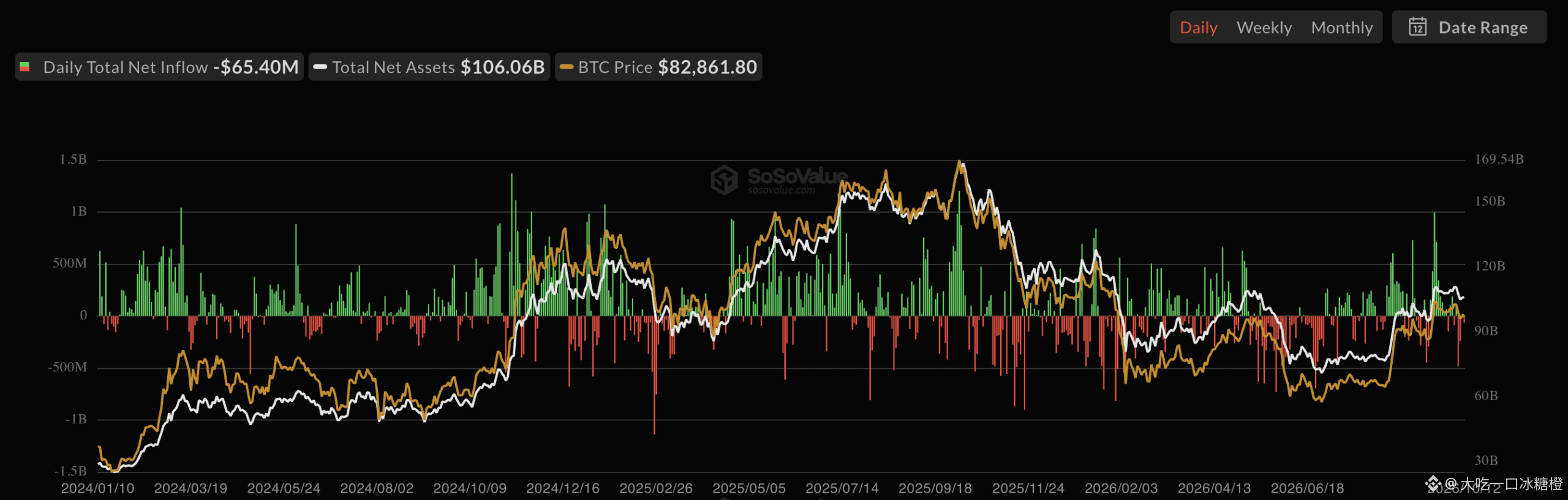The width and height of the screenshot is (1568, 500).
Task: Click the -500M left axis label
Action: (x=67, y=368)
